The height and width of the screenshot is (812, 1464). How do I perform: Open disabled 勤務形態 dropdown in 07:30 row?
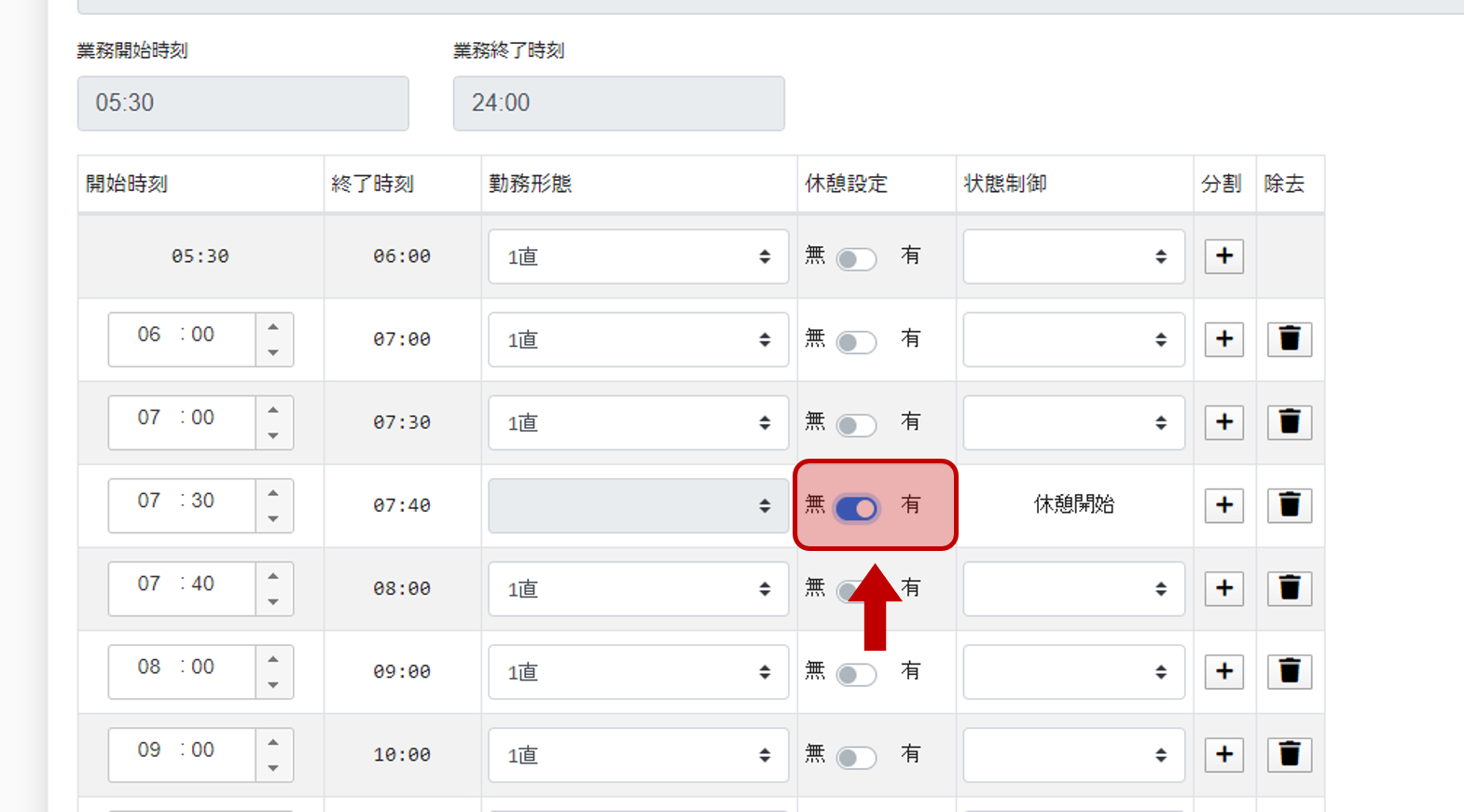[x=638, y=505]
